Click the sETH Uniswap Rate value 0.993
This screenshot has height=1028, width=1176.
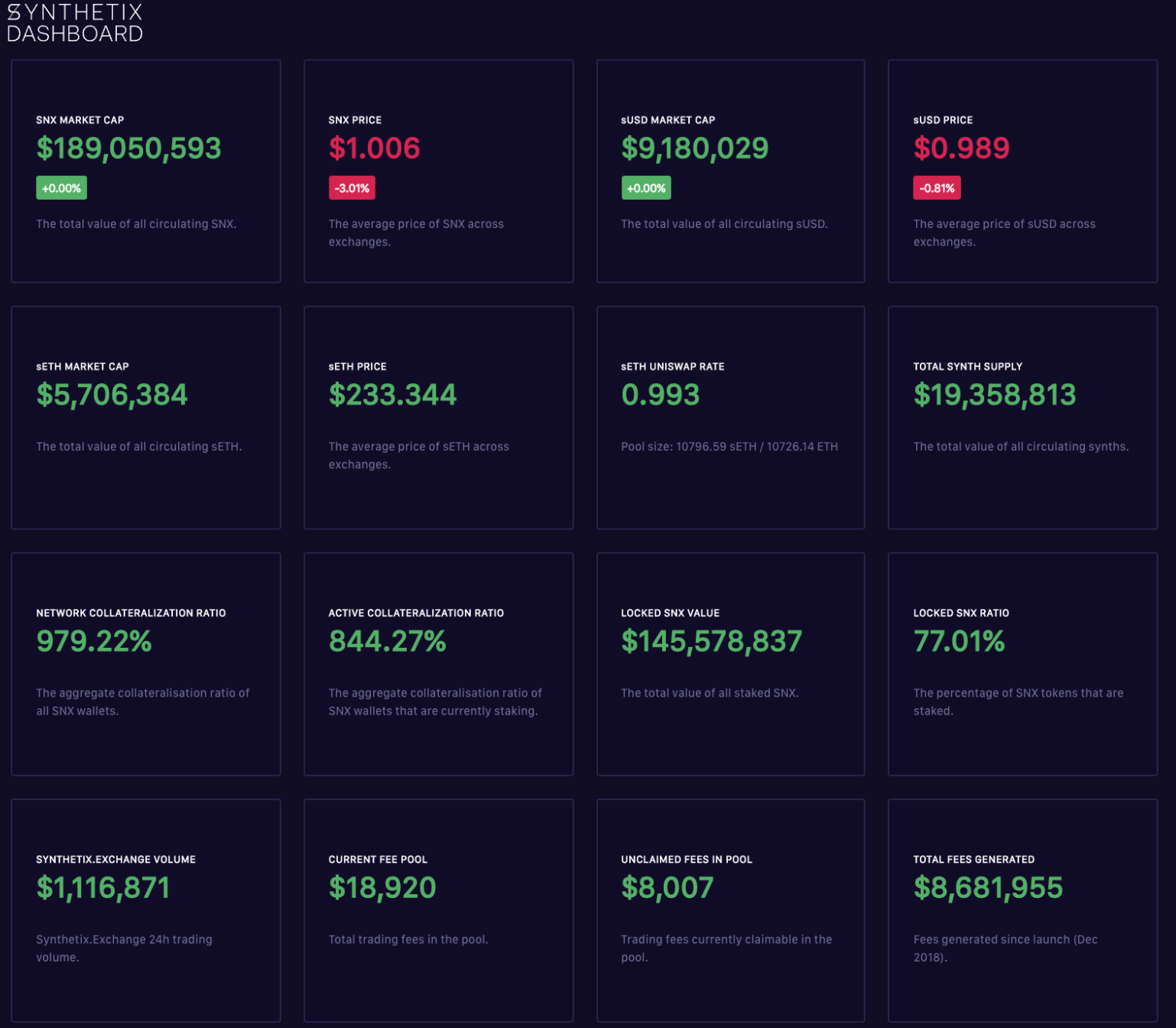point(660,395)
